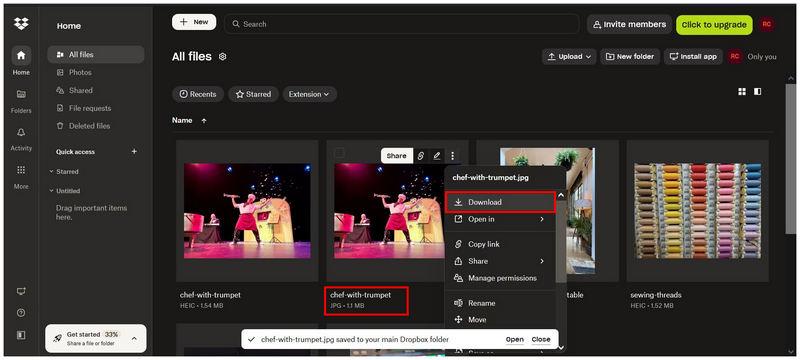
Task: Click Close in saved notification
Action: point(541,339)
